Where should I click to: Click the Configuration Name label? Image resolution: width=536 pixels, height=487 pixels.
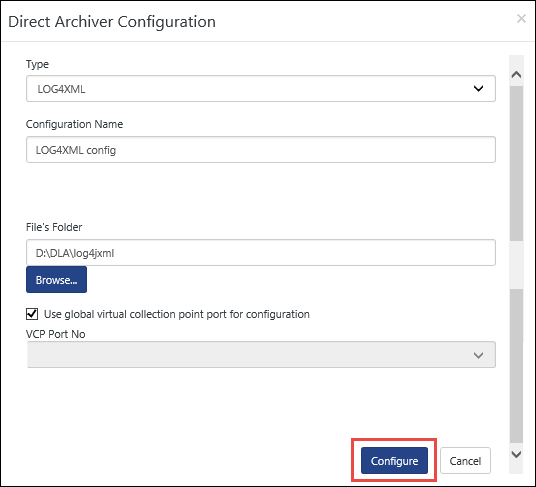(75, 124)
